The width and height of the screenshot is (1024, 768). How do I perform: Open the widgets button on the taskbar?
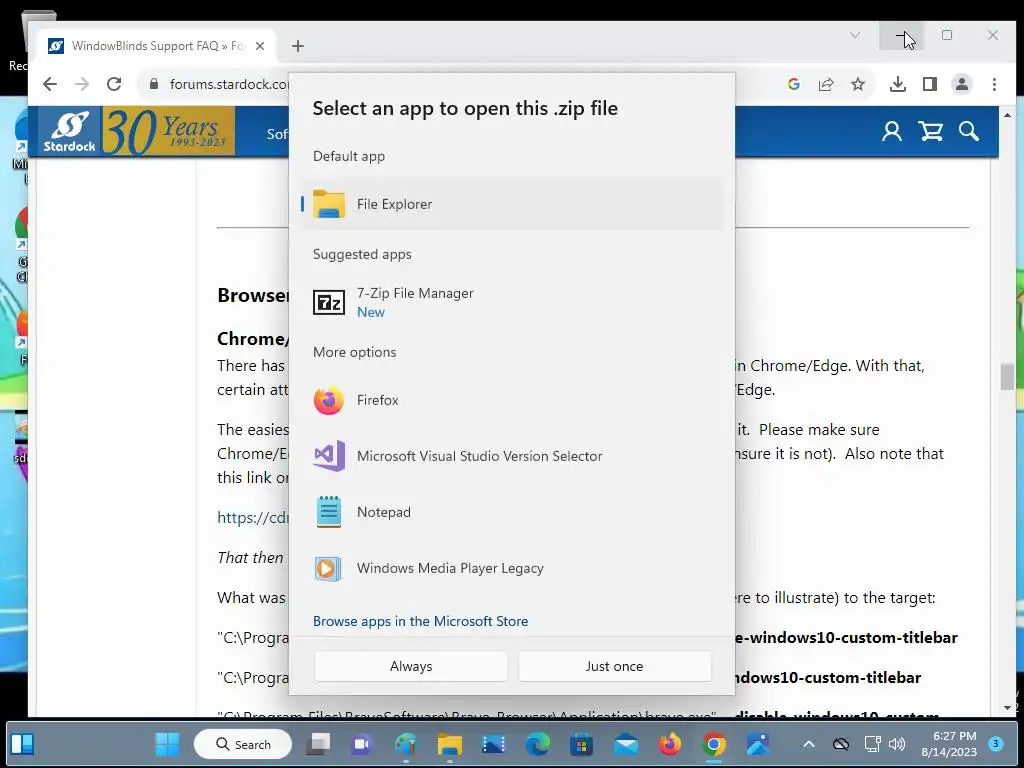(x=22, y=744)
